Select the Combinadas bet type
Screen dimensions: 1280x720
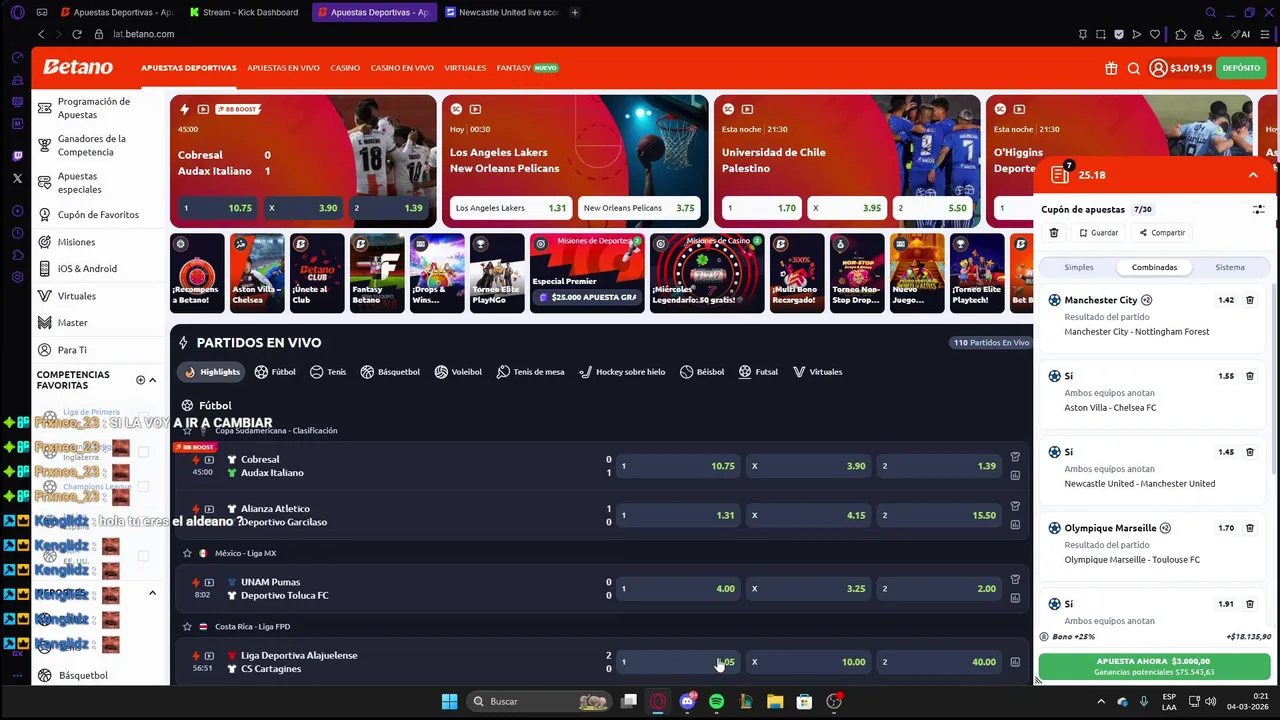tap(1154, 267)
